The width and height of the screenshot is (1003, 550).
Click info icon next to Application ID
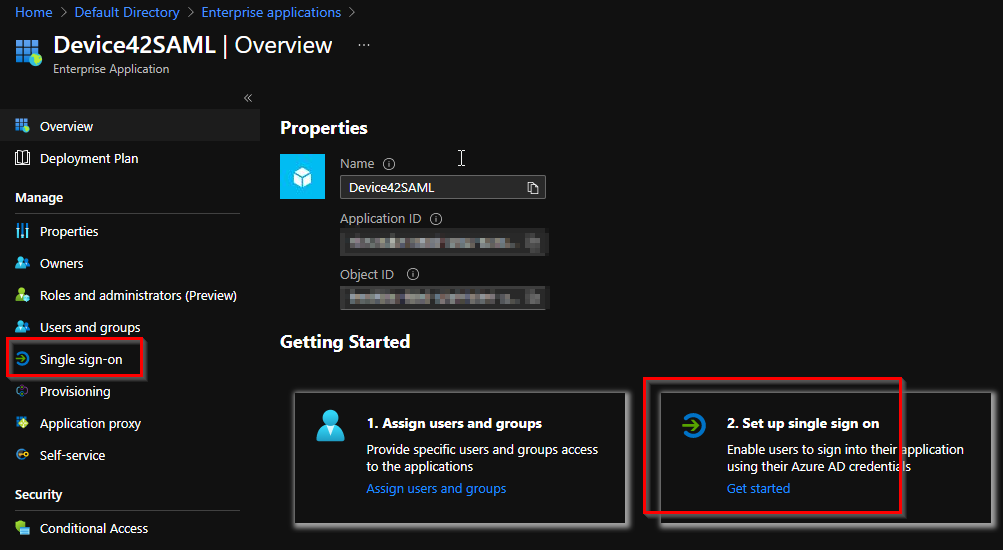coord(436,219)
